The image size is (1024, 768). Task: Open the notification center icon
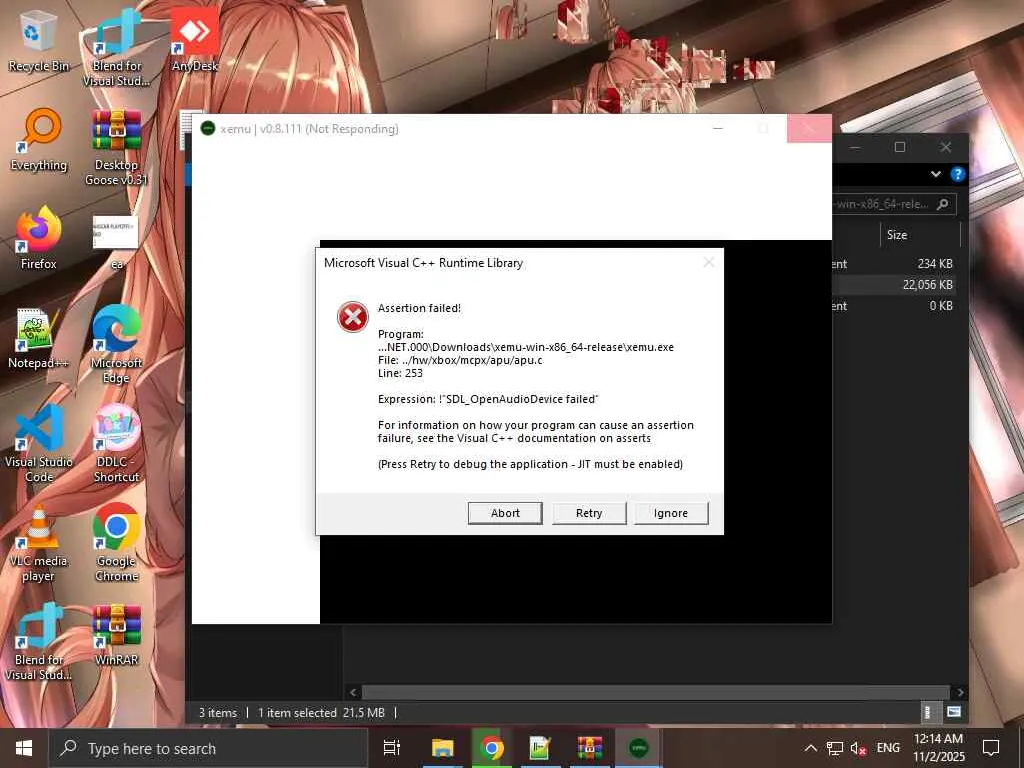991,748
